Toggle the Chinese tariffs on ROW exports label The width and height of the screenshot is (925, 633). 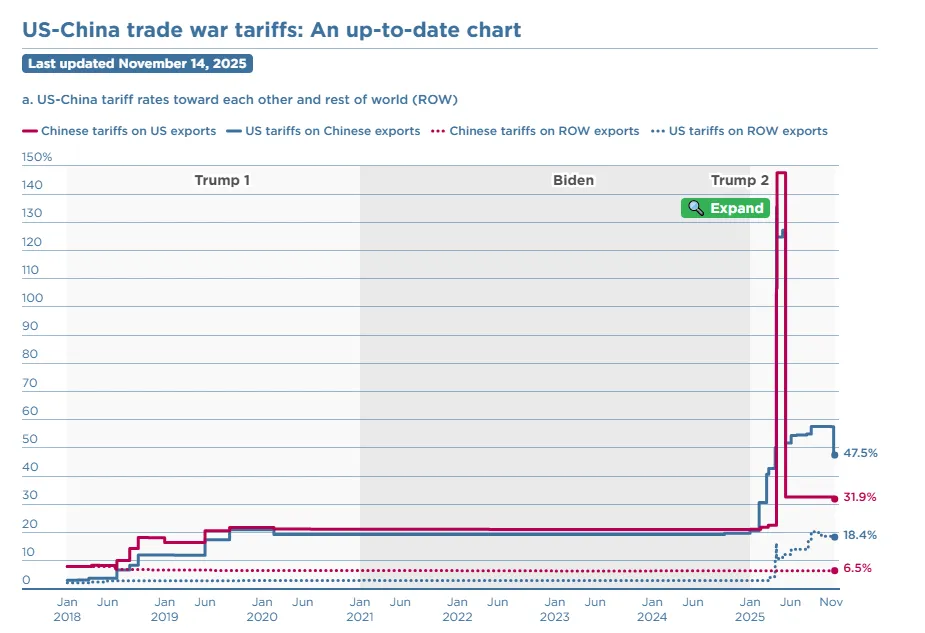[x=544, y=131]
